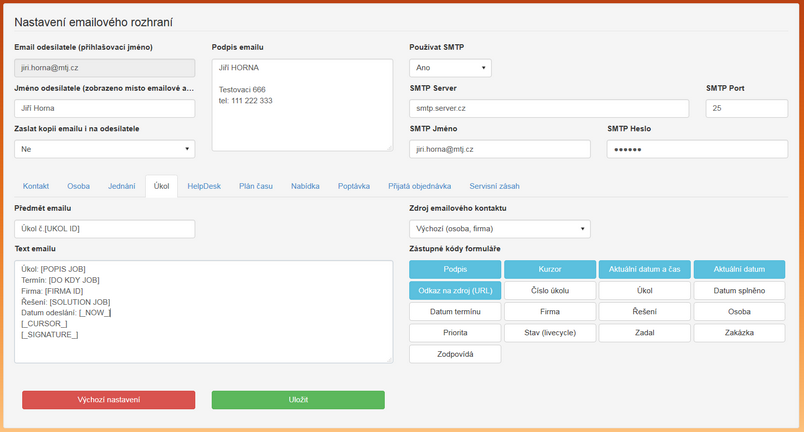Insert the Zodpovídá placeholder code
804x432 pixels.
pyautogui.click(x=455, y=354)
